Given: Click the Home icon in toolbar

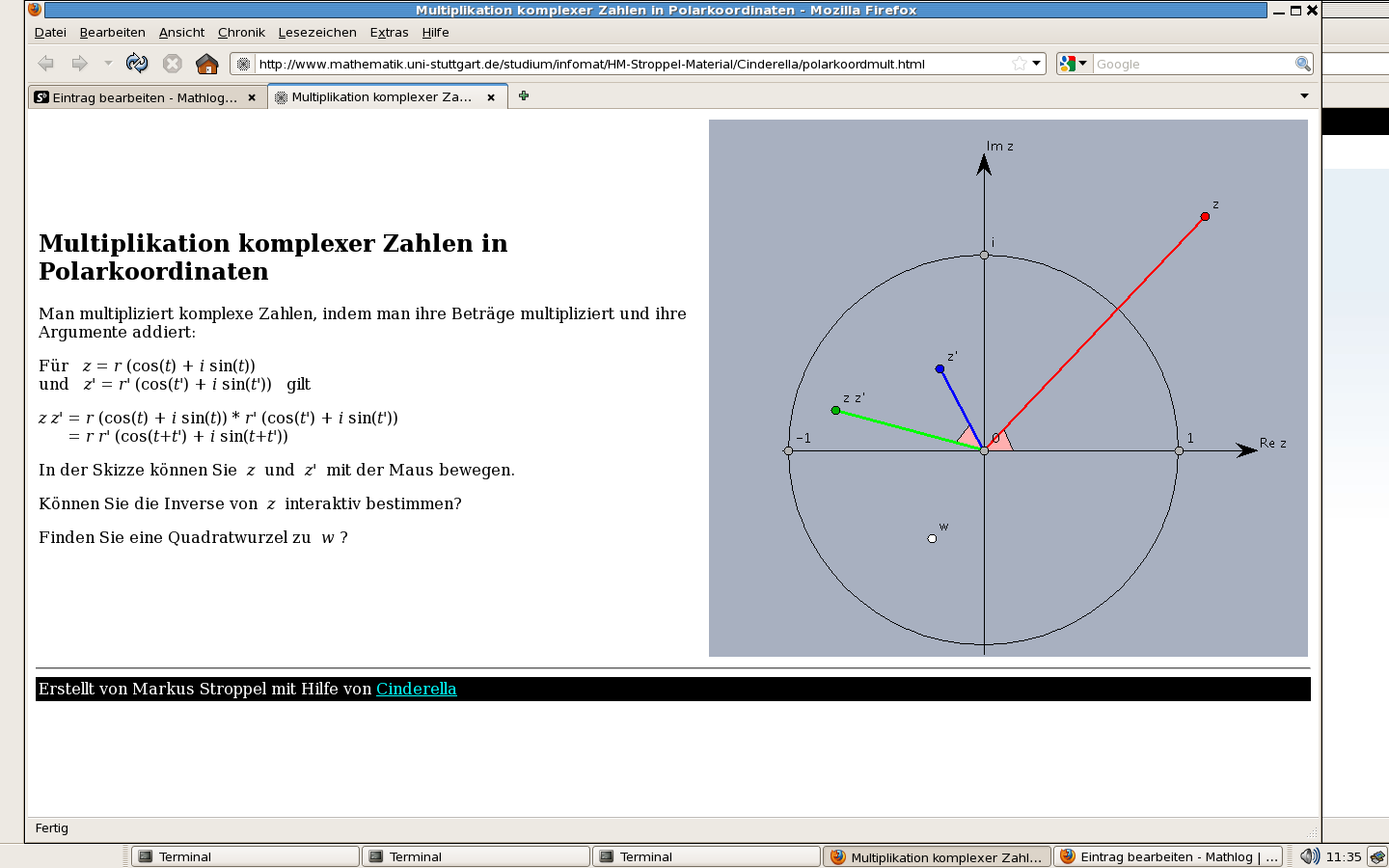Looking at the screenshot, I should (206, 64).
